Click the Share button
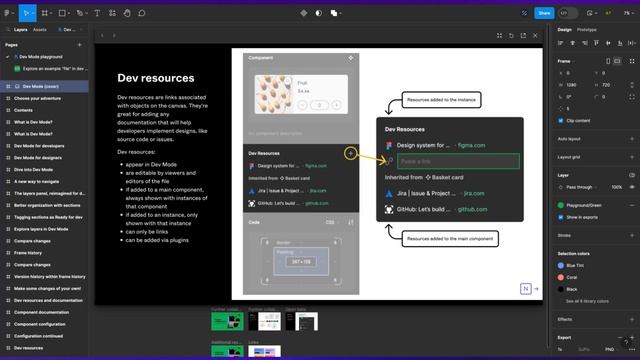Image resolution: width=640 pixels, height=360 pixels. coord(544,13)
